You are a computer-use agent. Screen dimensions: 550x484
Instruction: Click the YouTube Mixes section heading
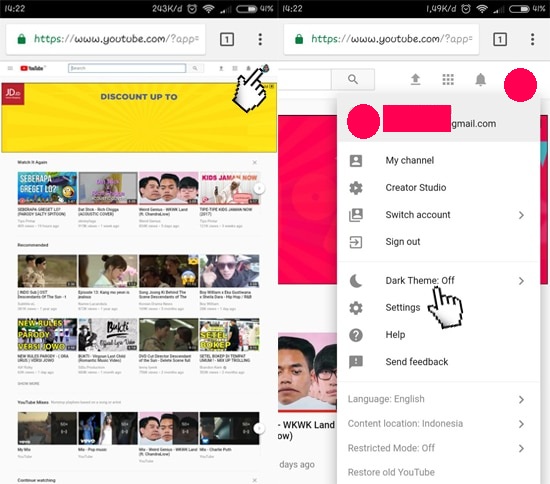pos(33,402)
